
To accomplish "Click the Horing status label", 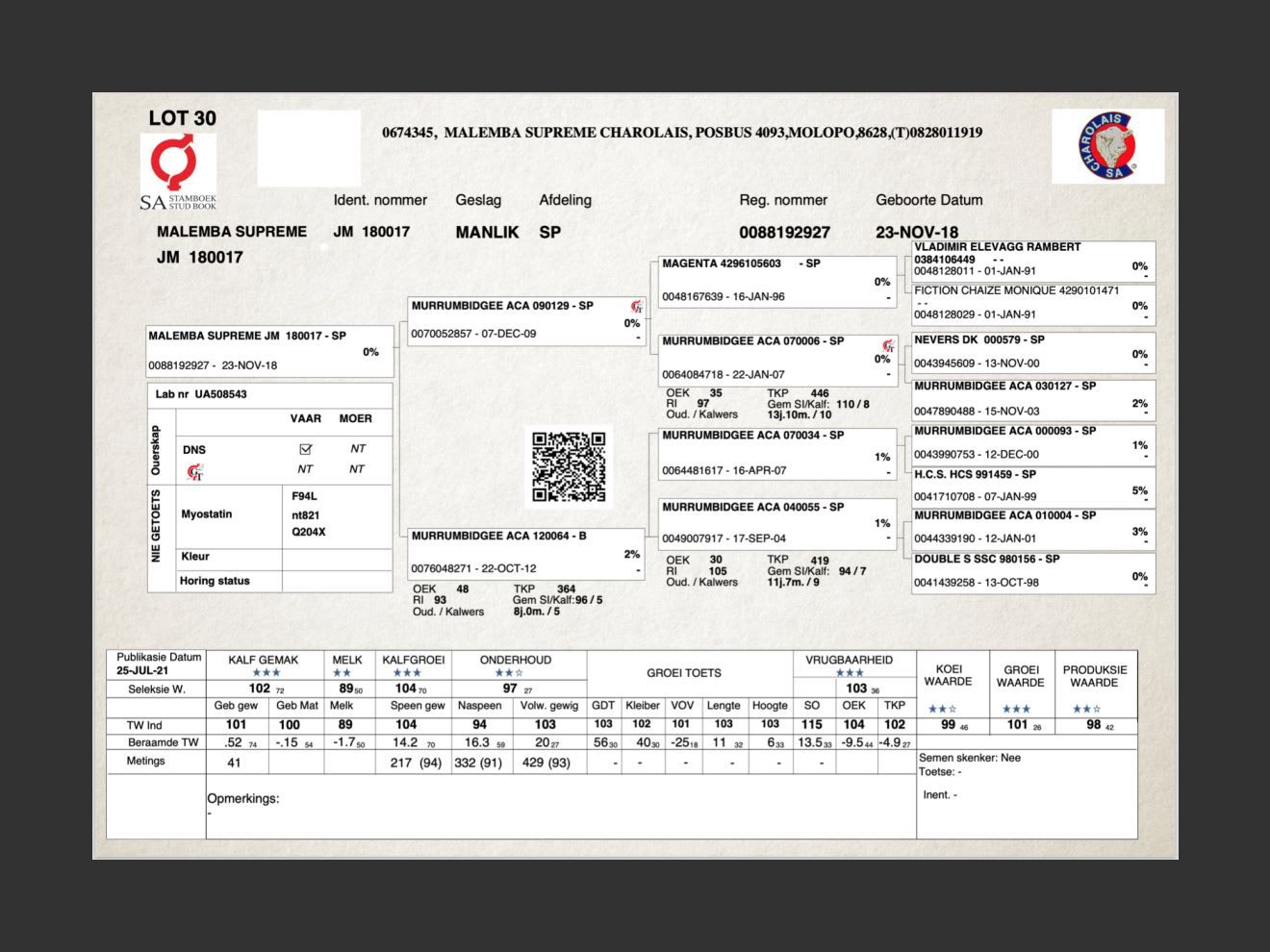I will point(215,581).
